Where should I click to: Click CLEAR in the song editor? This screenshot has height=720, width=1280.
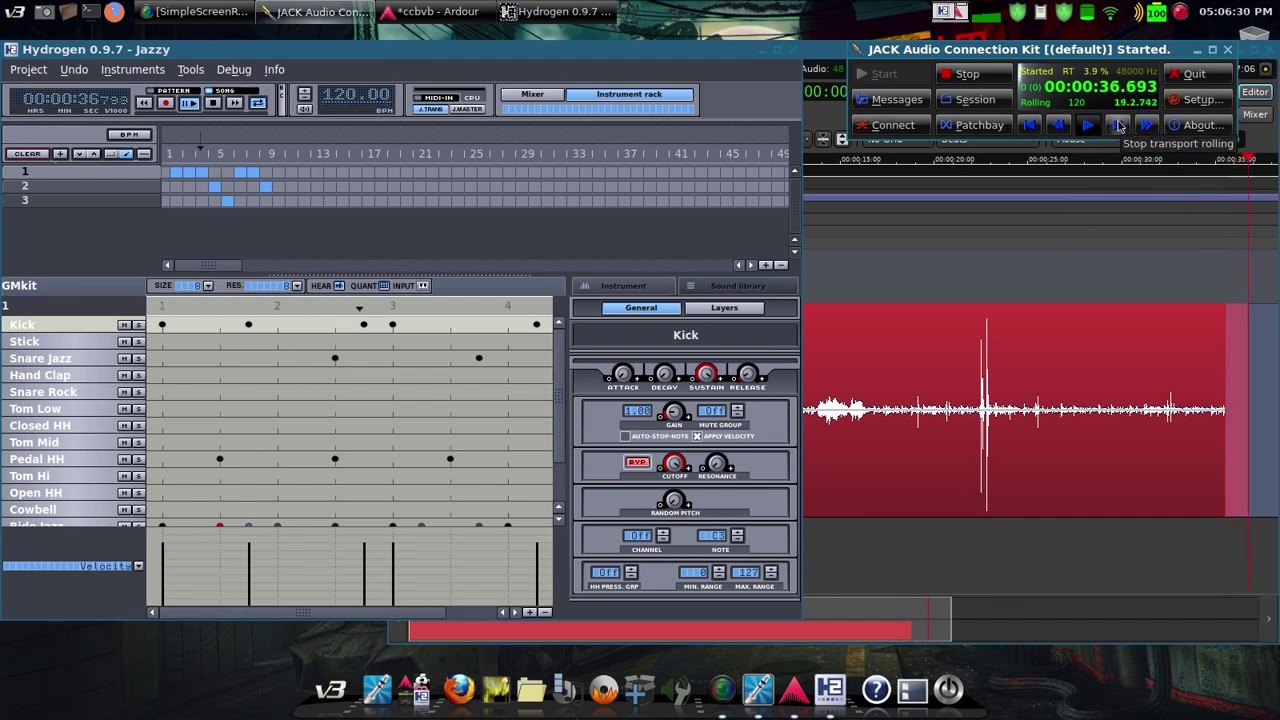pyautogui.click(x=27, y=154)
